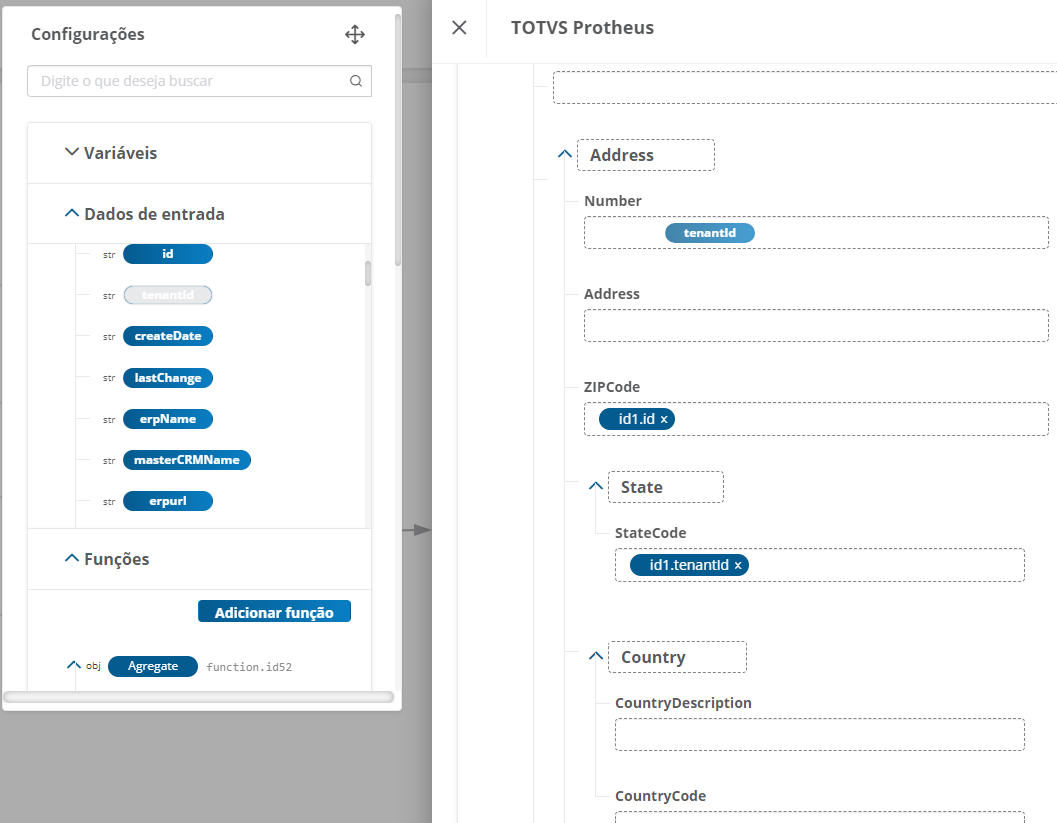Select the erpurl variable chip
The height and width of the screenshot is (823, 1057).
[x=168, y=501]
